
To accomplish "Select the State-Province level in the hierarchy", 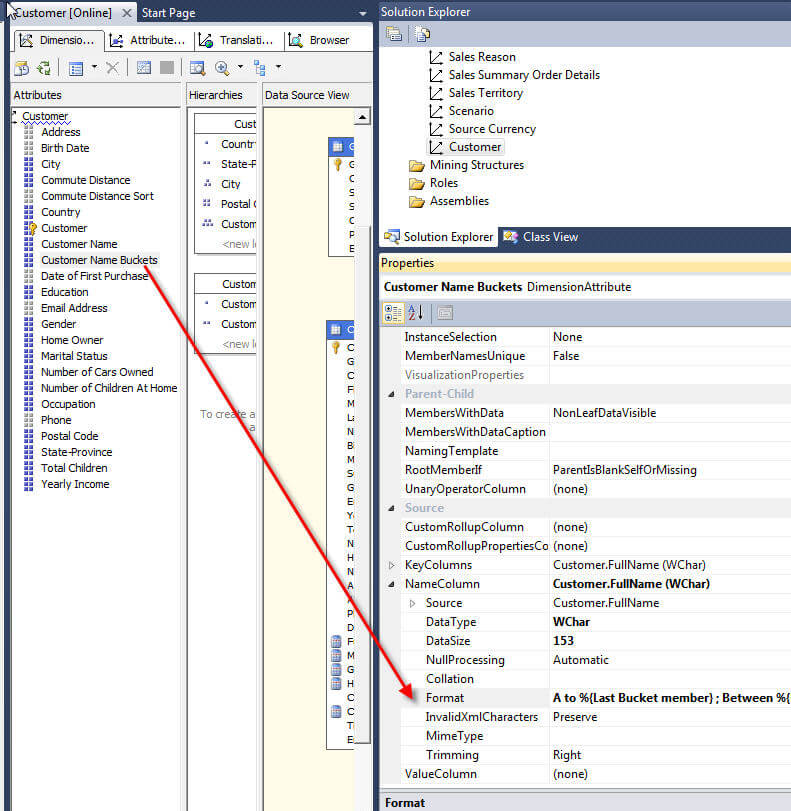I will [x=238, y=164].
